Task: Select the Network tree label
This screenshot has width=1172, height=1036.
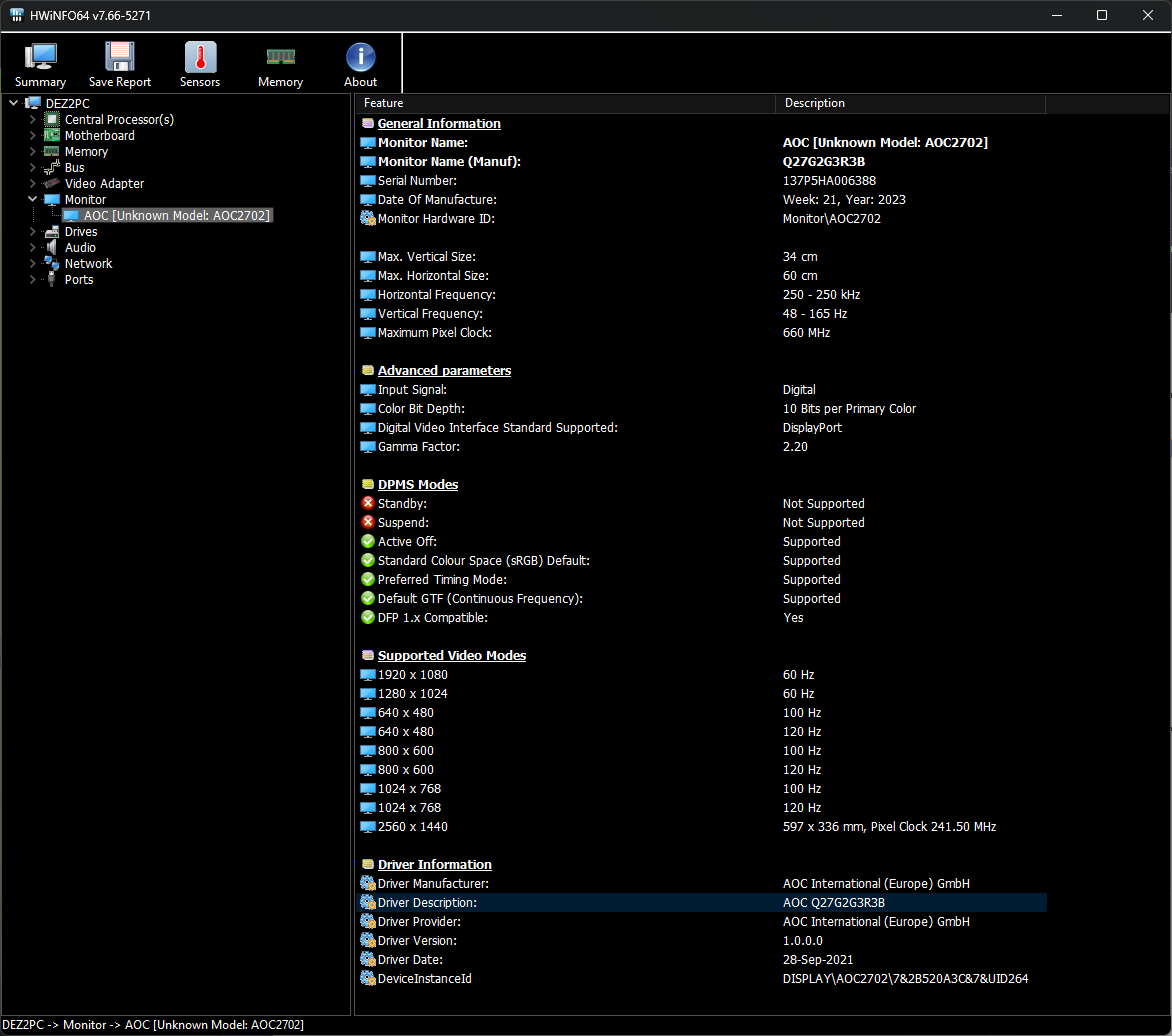Action: tap(88, 263)
